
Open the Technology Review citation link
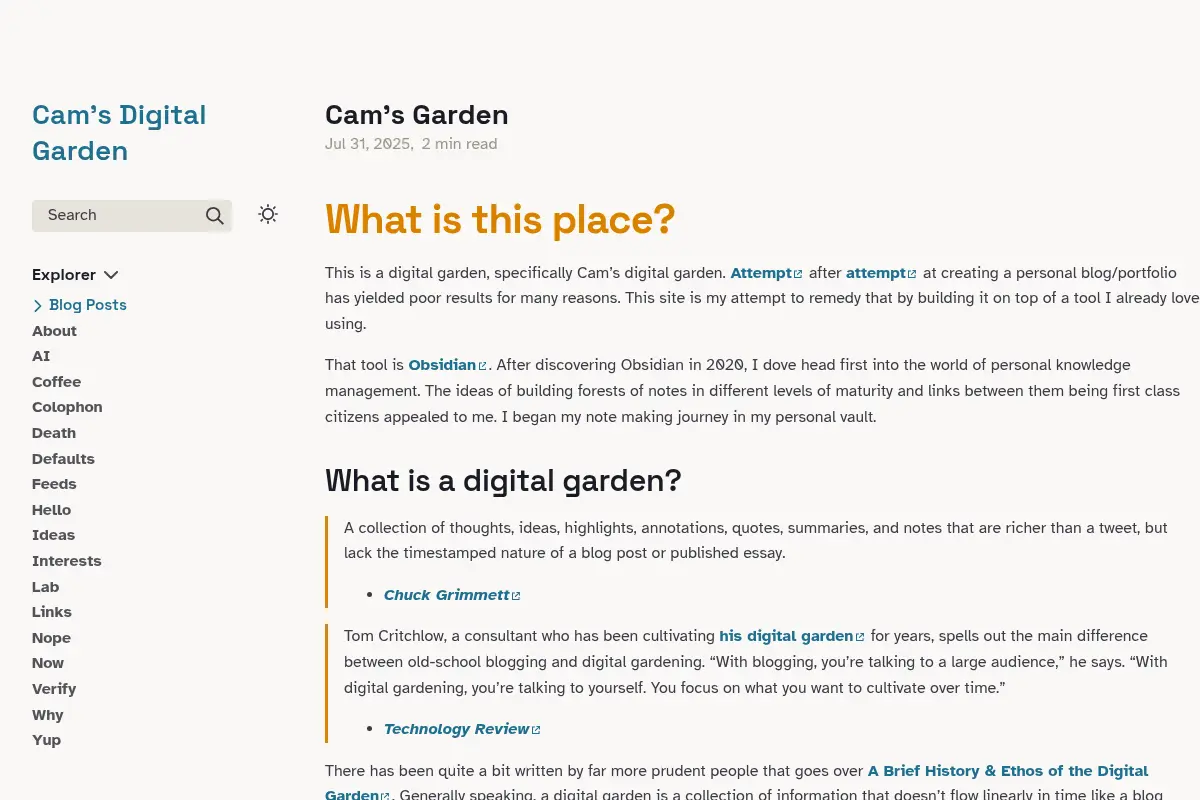(462, 729)
